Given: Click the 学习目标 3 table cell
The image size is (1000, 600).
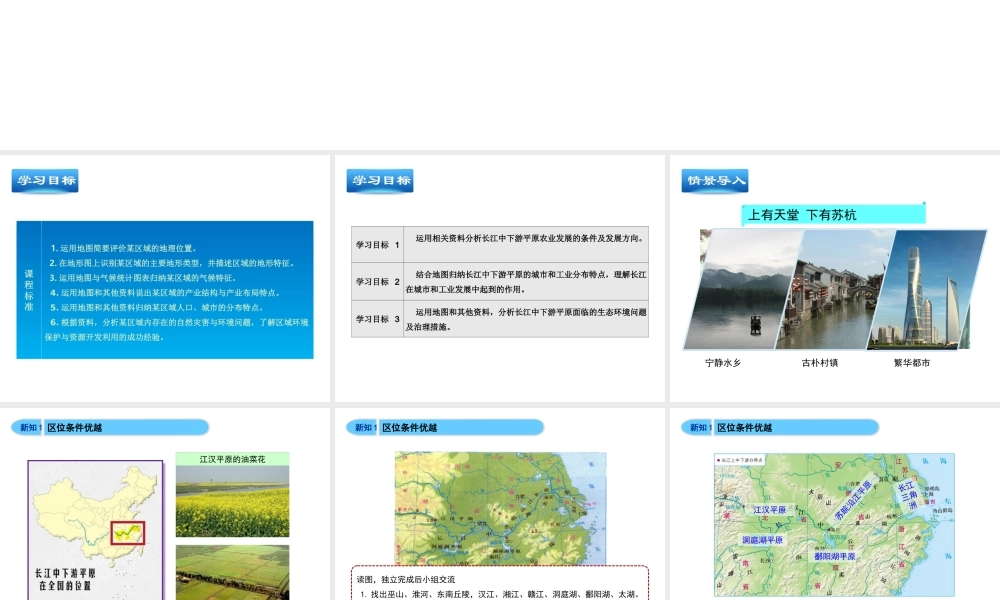Looking at the screenshot, I should pos(378,319).
